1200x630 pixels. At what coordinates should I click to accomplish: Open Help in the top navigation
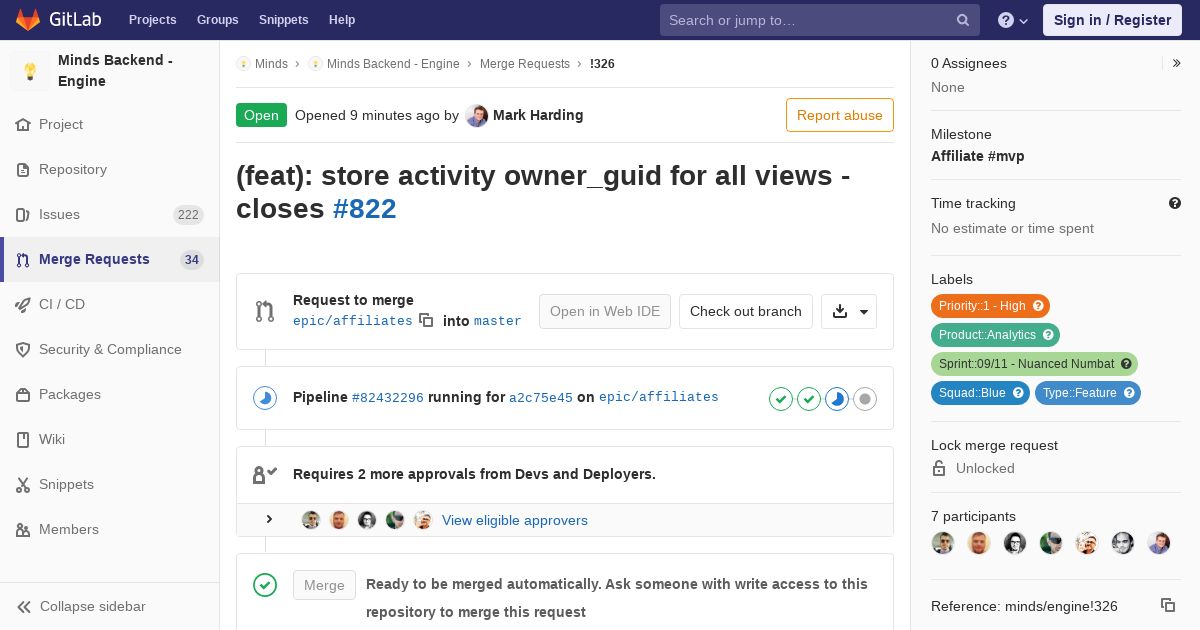tap(342, 20)
